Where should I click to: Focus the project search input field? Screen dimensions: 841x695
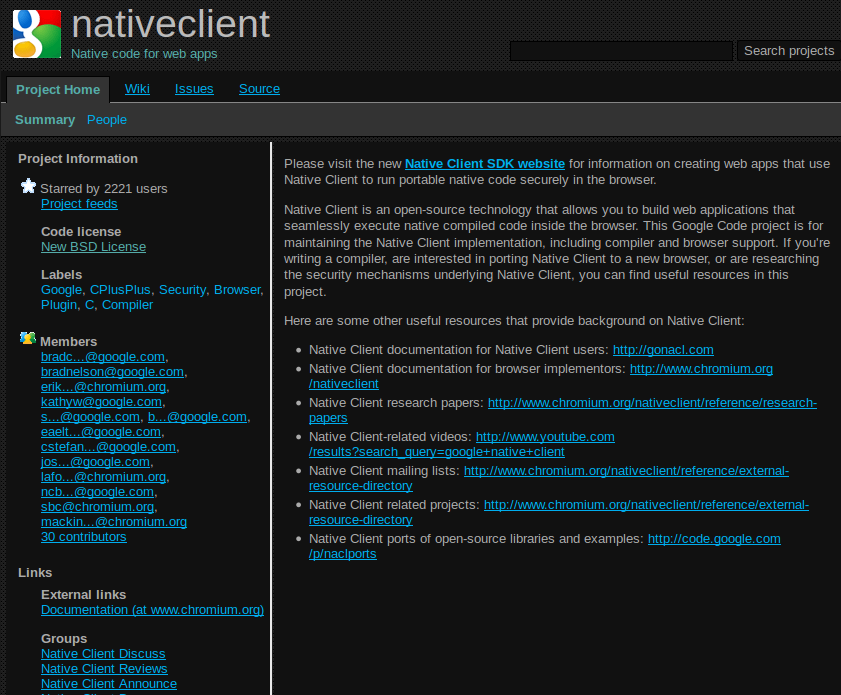click(x=621, y=51)
